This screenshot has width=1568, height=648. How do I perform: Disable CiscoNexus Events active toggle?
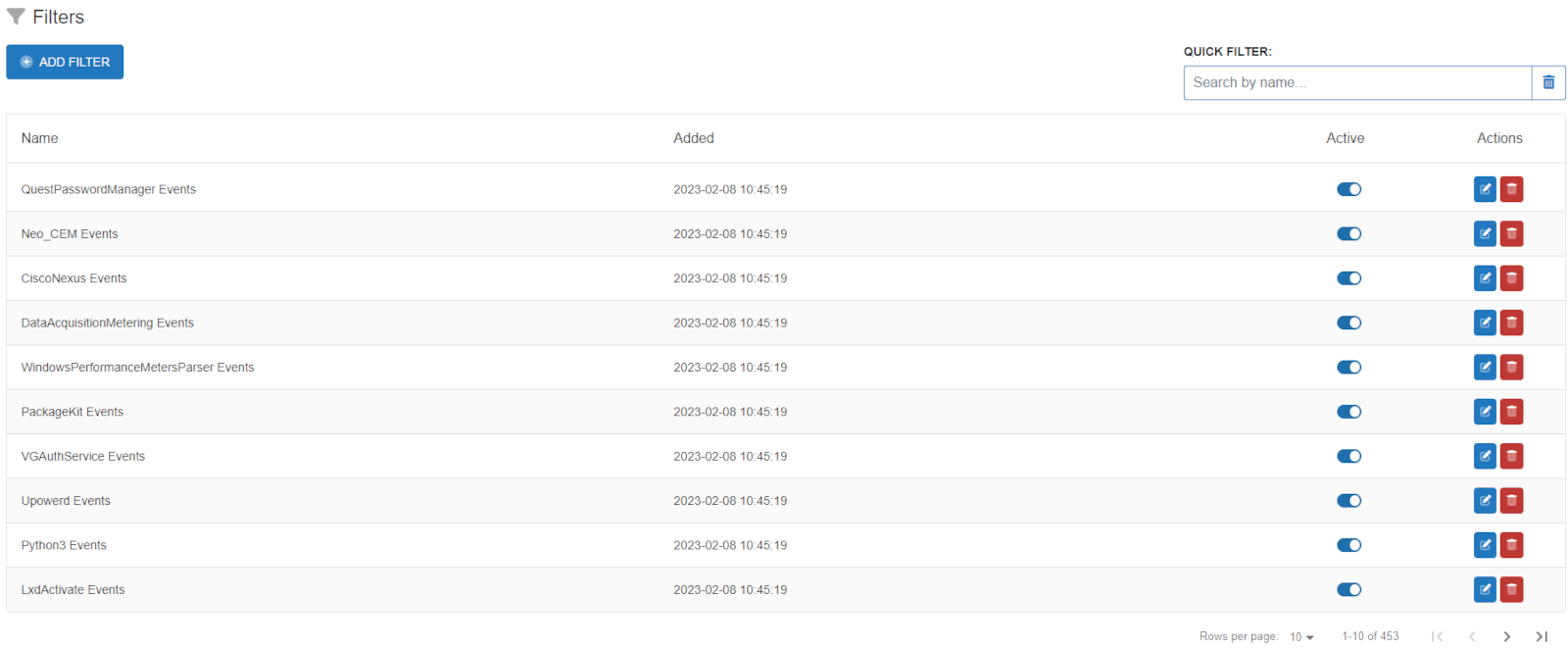pyautogui.click(x=1348, y=278)
